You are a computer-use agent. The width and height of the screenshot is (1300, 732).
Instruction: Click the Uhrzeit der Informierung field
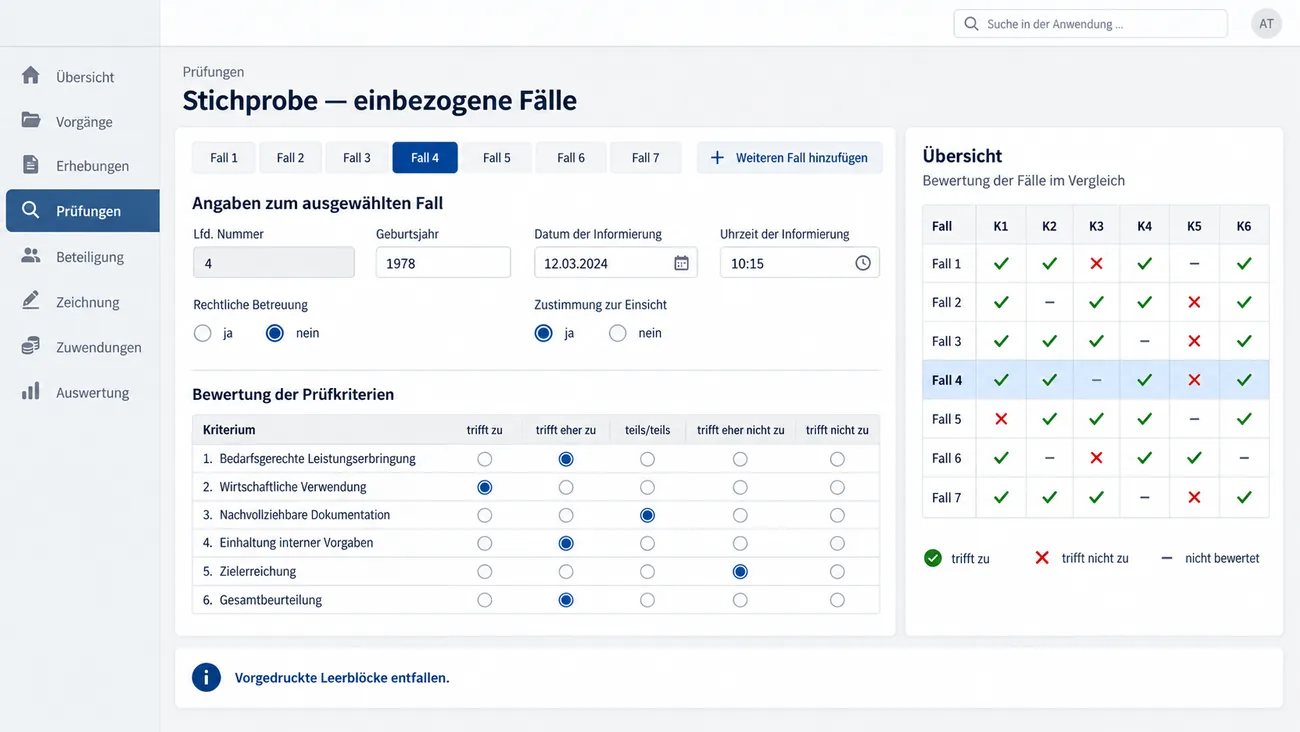point(800,263)
